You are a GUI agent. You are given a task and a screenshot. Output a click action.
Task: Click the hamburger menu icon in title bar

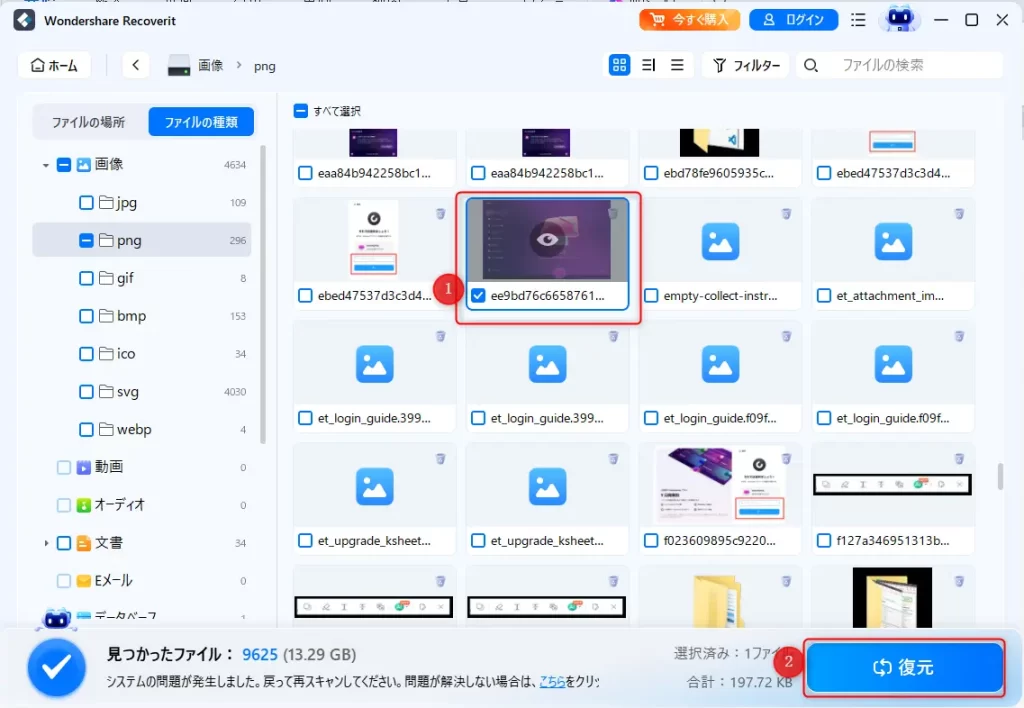pyautogui.click(x=857, y=19)
